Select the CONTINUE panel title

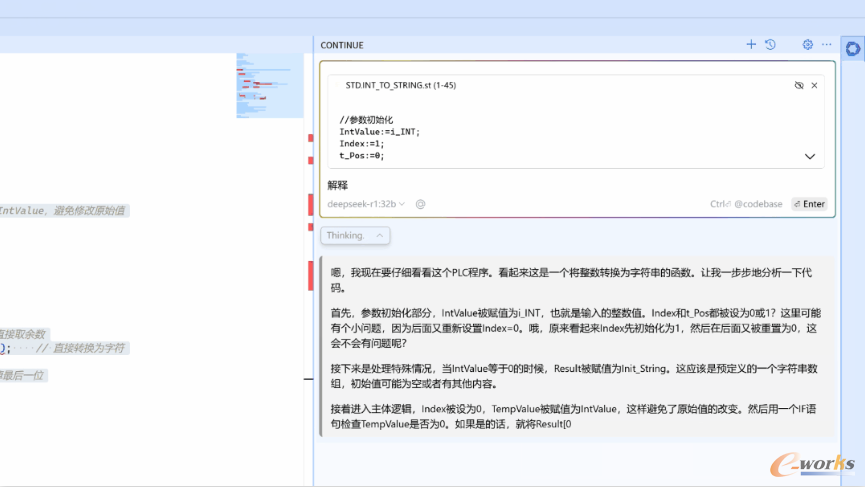[x=342, y=45]
